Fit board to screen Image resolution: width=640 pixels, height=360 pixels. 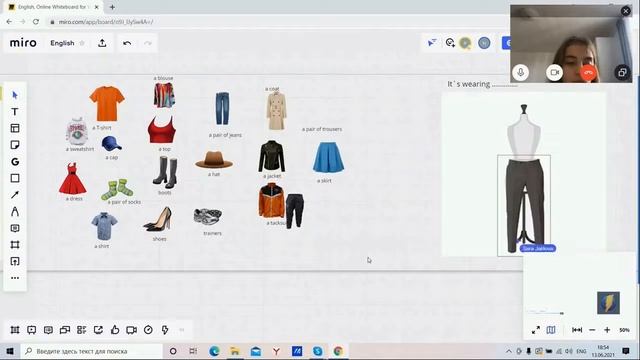point(577,330)
